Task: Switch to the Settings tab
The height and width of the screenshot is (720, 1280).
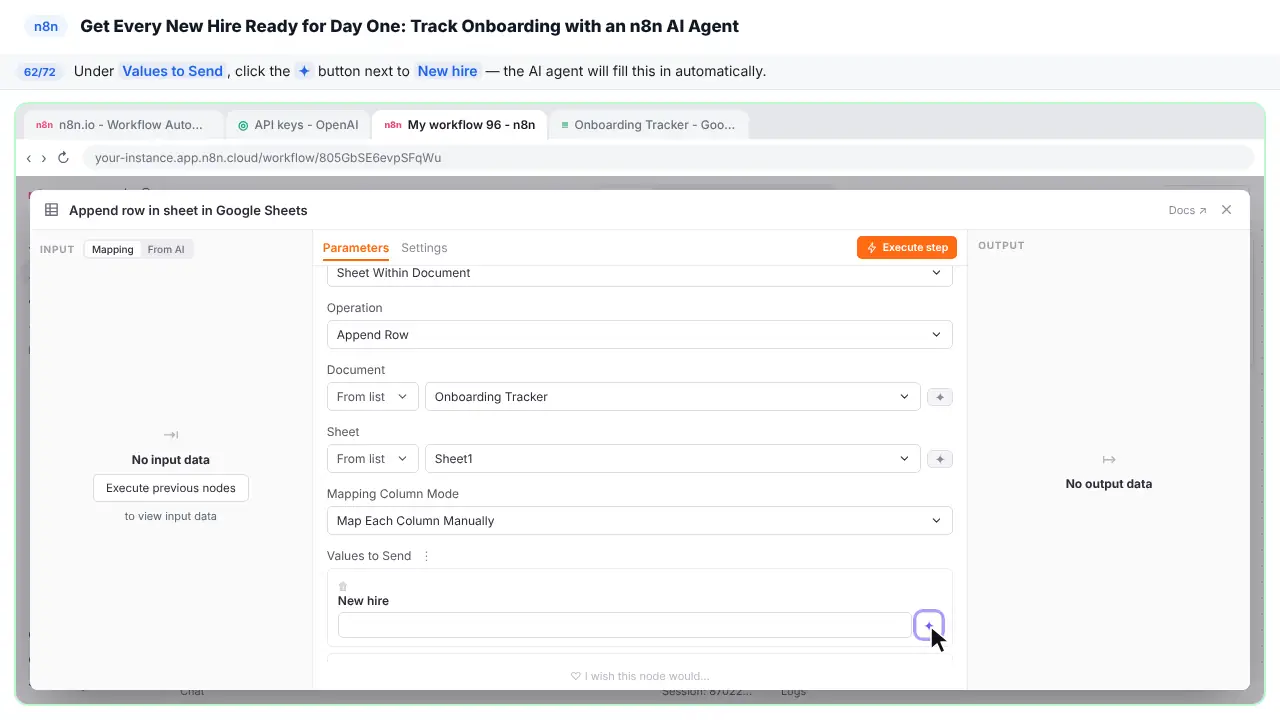Action: pos(424,248)
